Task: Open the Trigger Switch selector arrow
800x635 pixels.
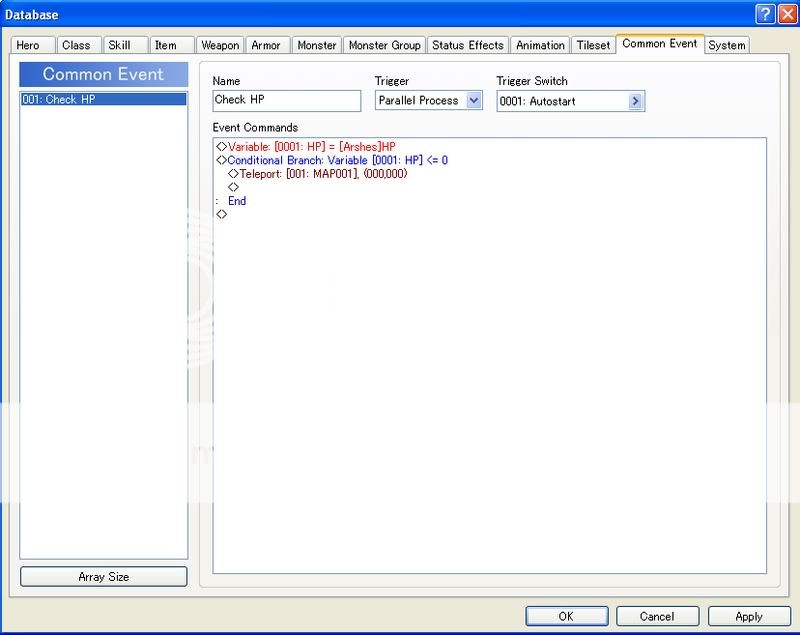Action: point(635,101)
